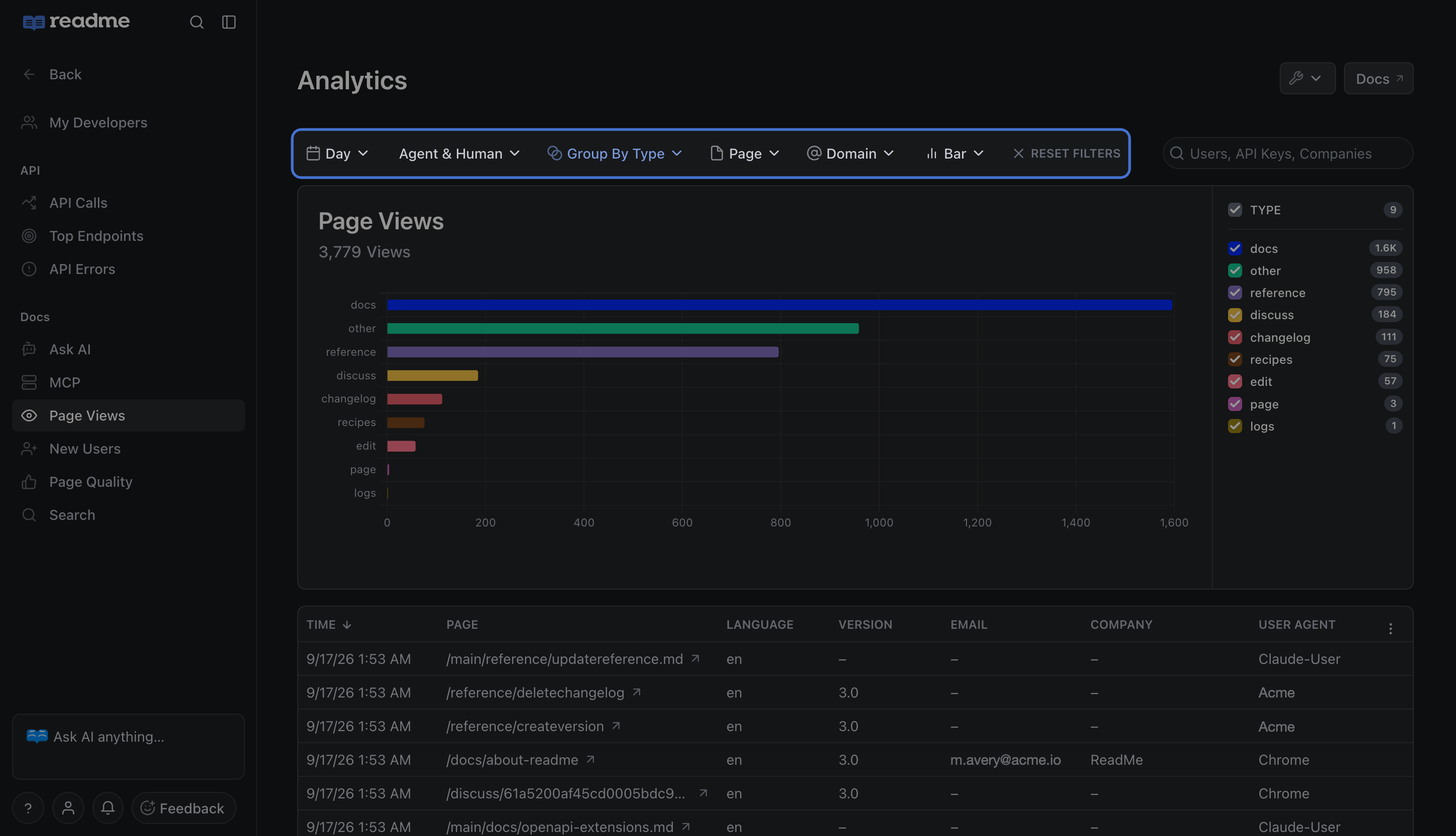1456x836 pixels.
Task: Focus the Users, API Keys, Companies search field
Action: click(x=1288, y=154)
